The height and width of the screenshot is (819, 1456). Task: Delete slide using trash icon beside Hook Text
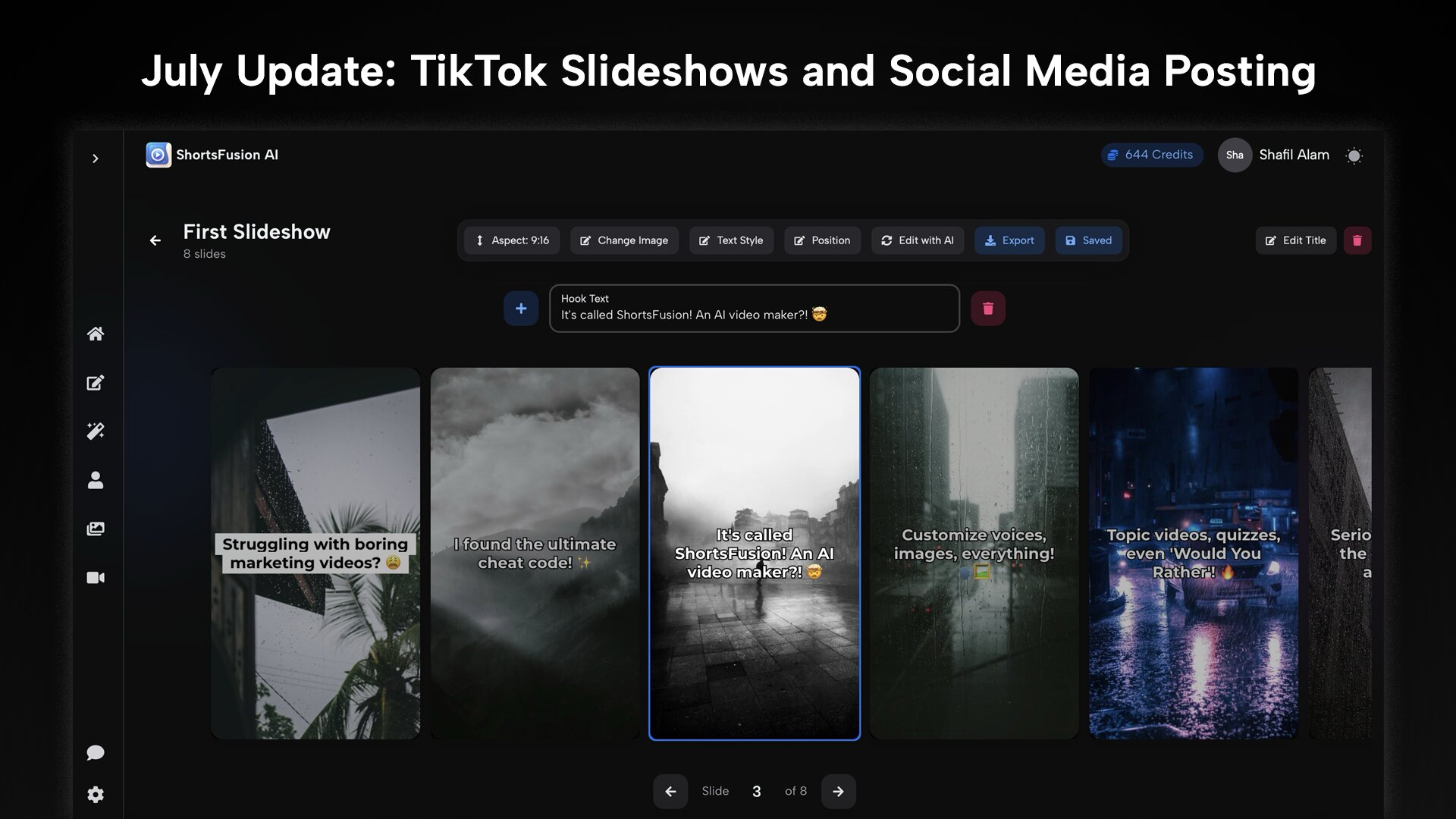988,309
